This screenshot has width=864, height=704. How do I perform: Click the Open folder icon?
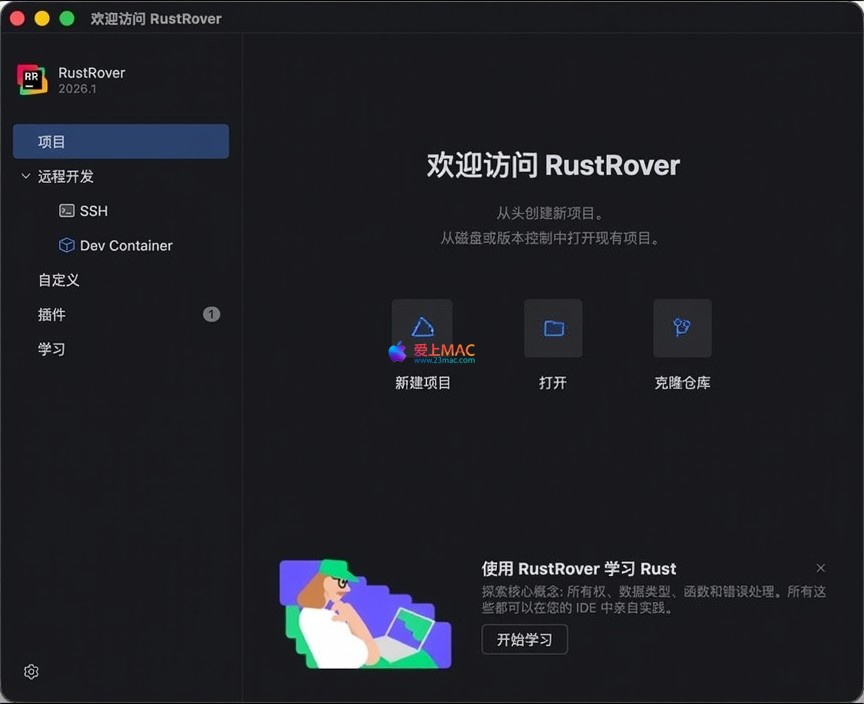[x=553, y=328]
